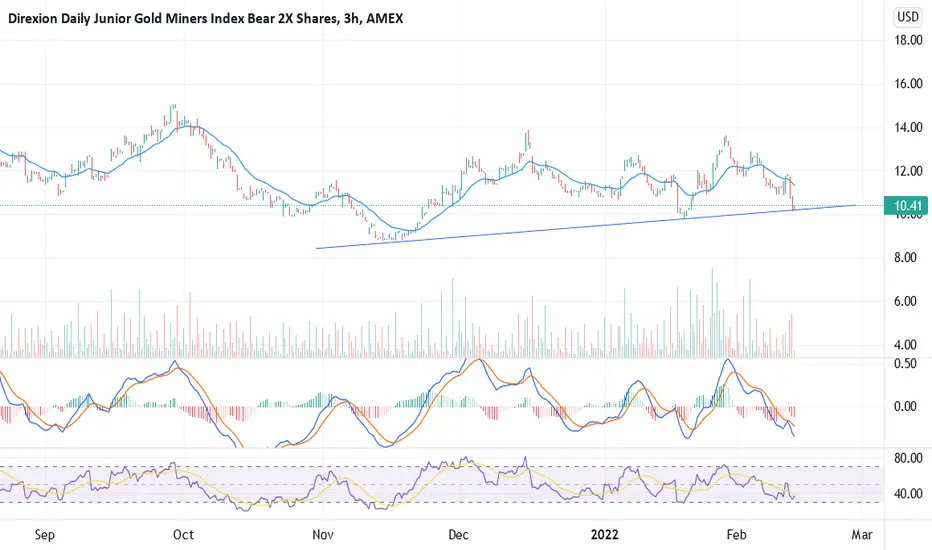Click the 18.00 price axis label
The width and height of the screenshot is (932, 550).
908,40
